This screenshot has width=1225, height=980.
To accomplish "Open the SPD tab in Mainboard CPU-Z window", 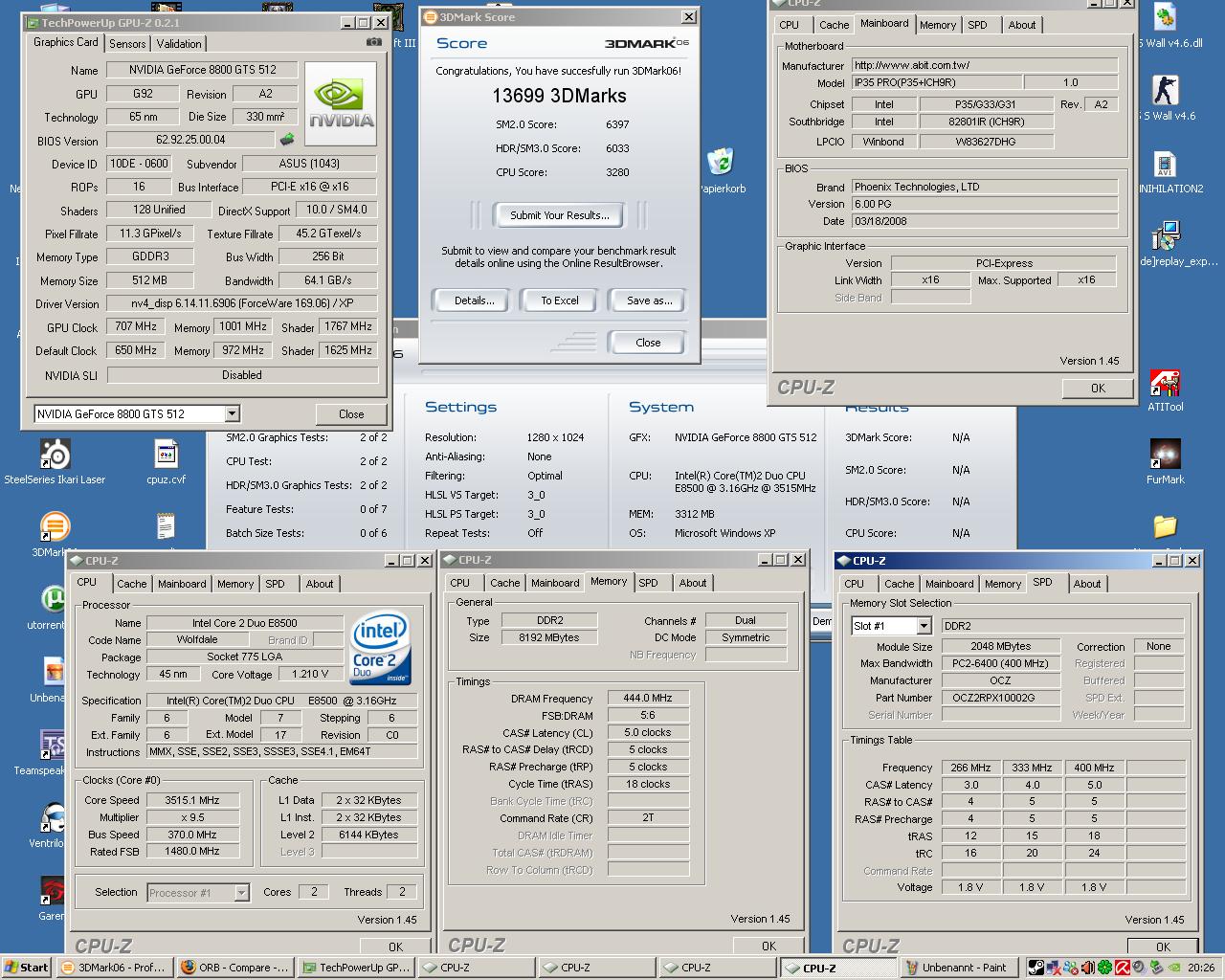I will [x=977, y=25].
